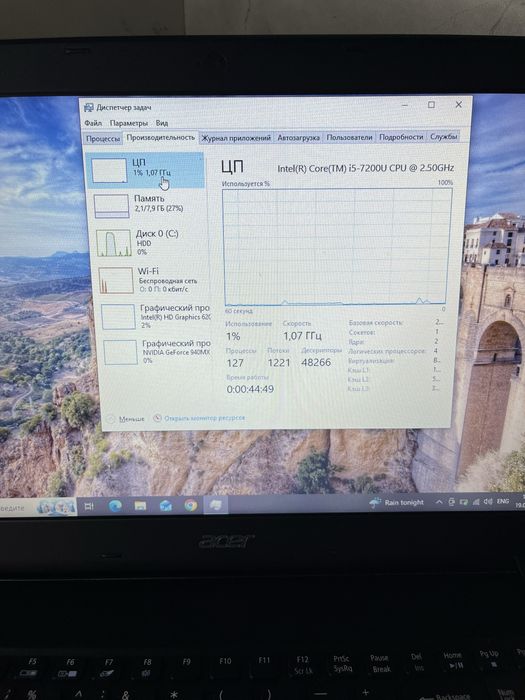Collapse view with Меньше button
Image resolution: width=525 pixels, height=700 pixels.
(x=126, y=419)
